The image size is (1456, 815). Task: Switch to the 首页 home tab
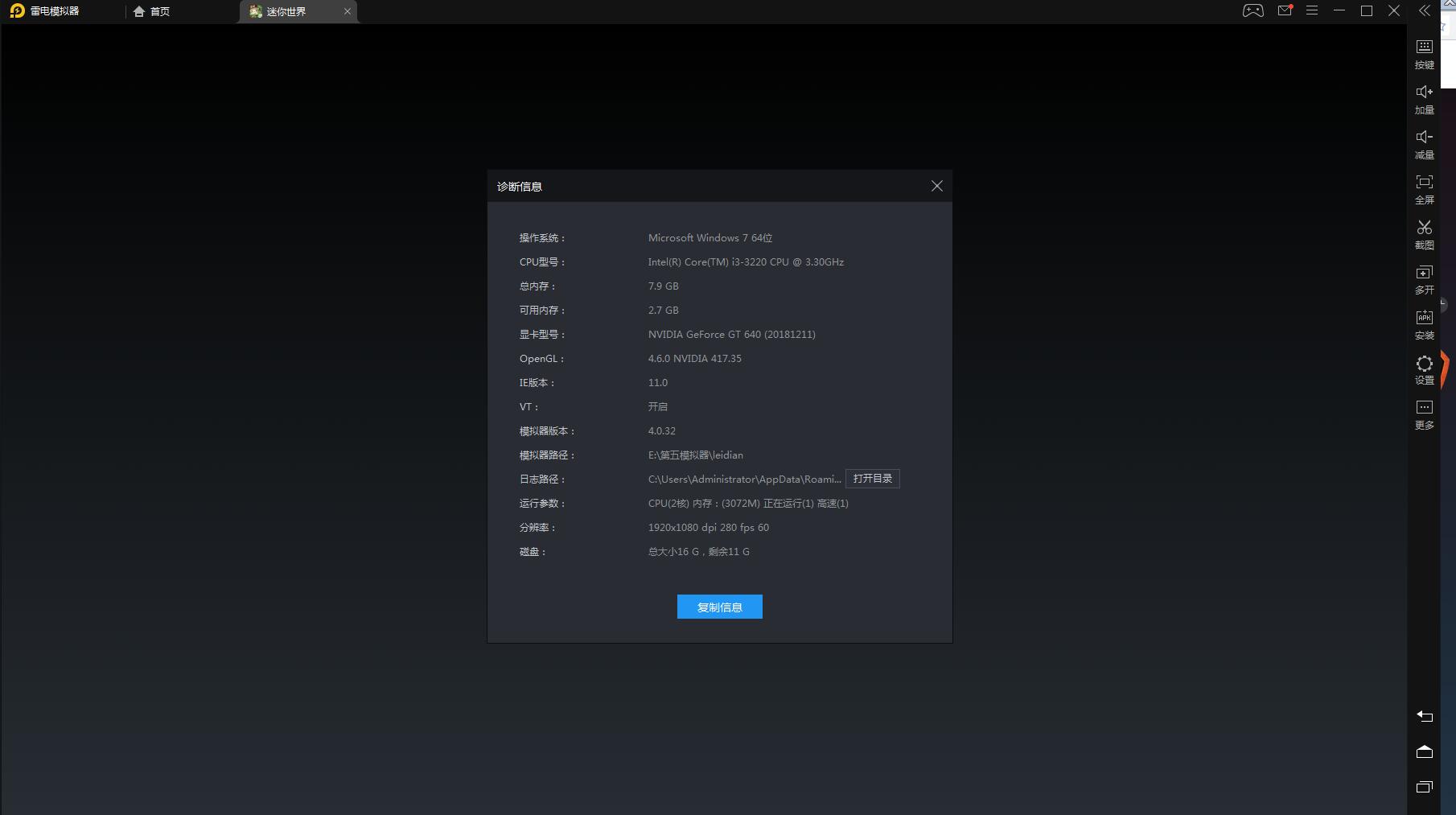tap(152, 11)
